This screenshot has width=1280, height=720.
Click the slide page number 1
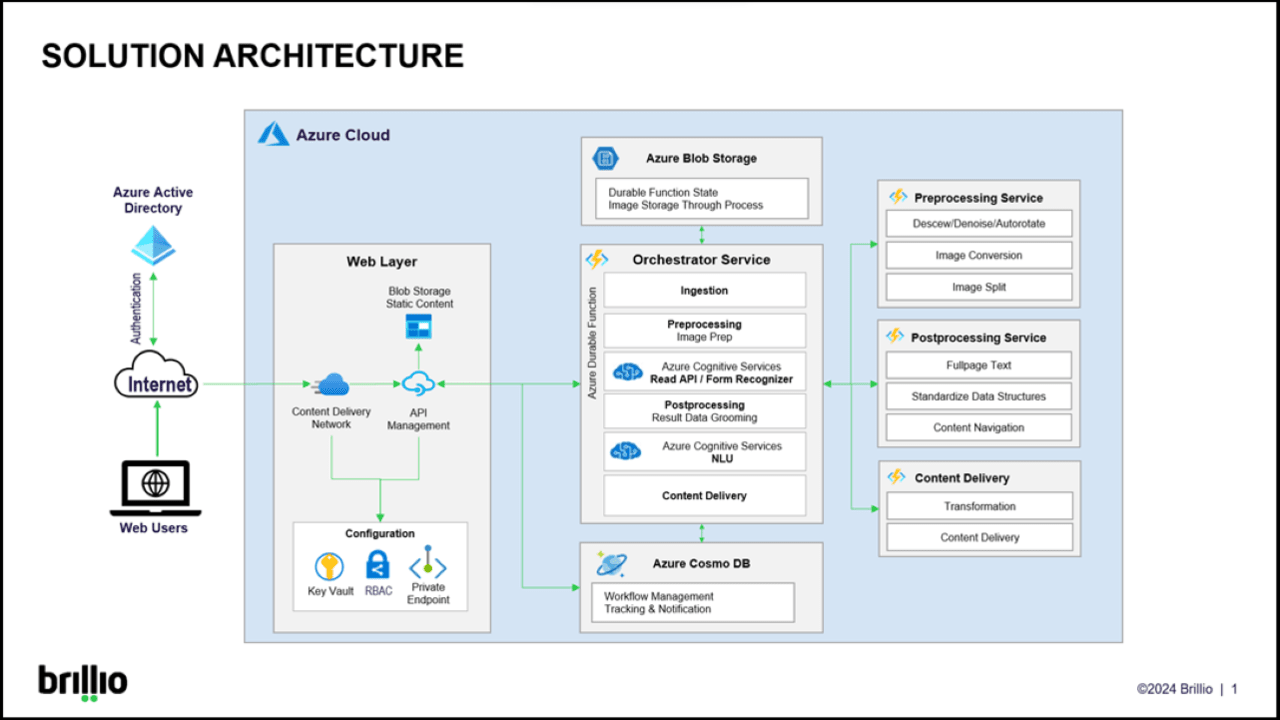1235,689
